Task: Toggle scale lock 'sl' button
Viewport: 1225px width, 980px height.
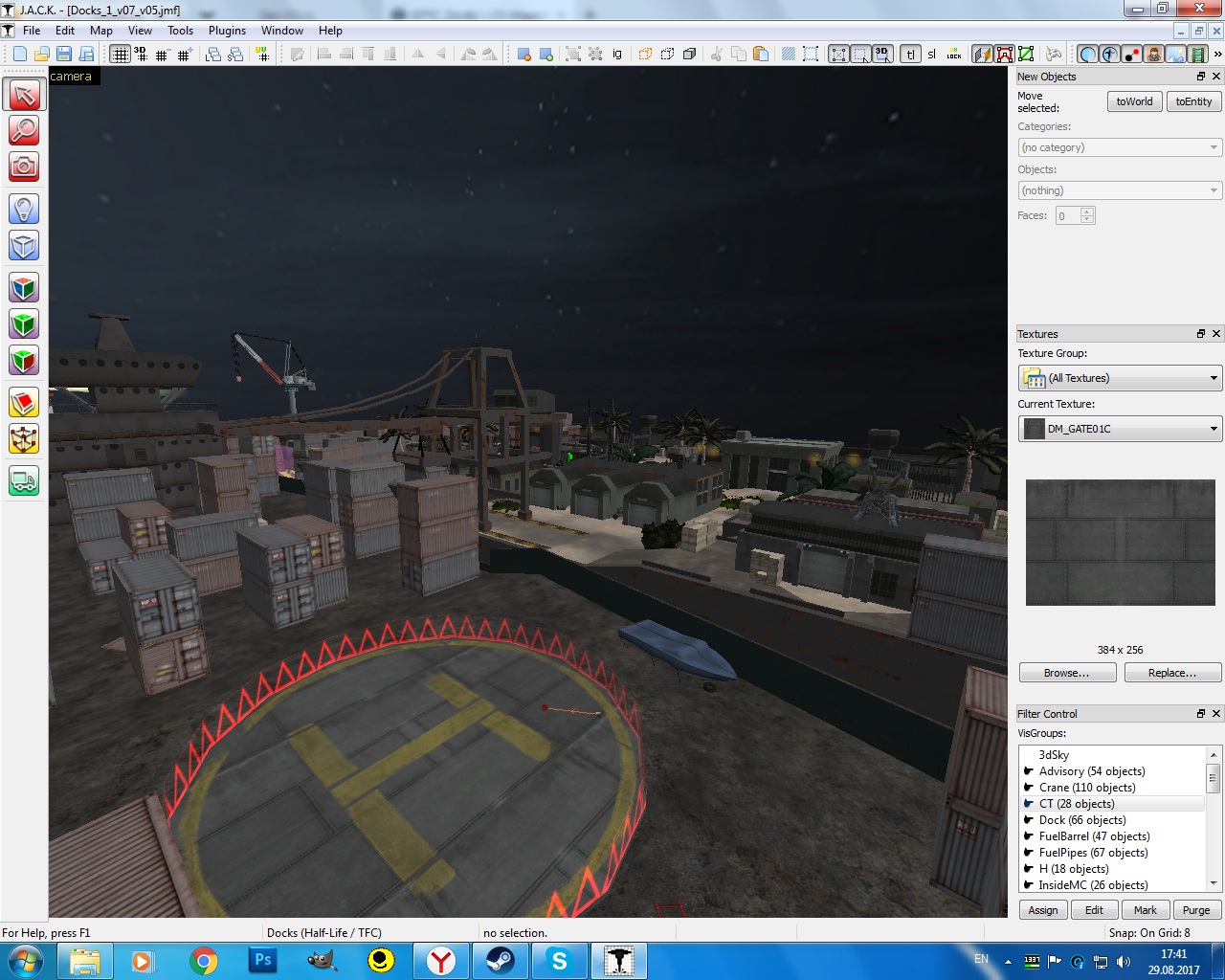Action: (x=932, y=55)
